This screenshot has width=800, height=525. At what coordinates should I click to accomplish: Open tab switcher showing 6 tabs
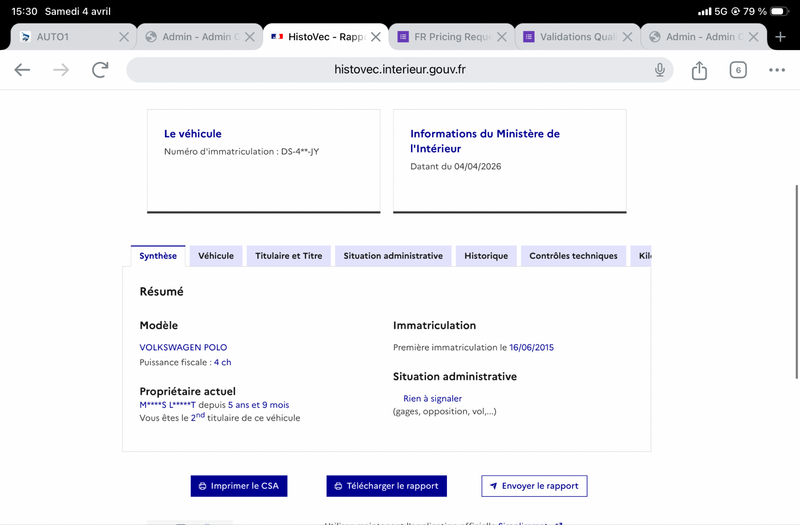point(738,70)
